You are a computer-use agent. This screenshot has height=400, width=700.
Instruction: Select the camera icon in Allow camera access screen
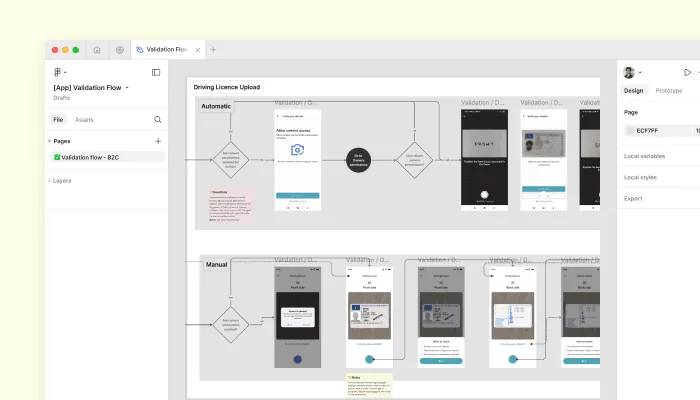[x=297, y=150]
